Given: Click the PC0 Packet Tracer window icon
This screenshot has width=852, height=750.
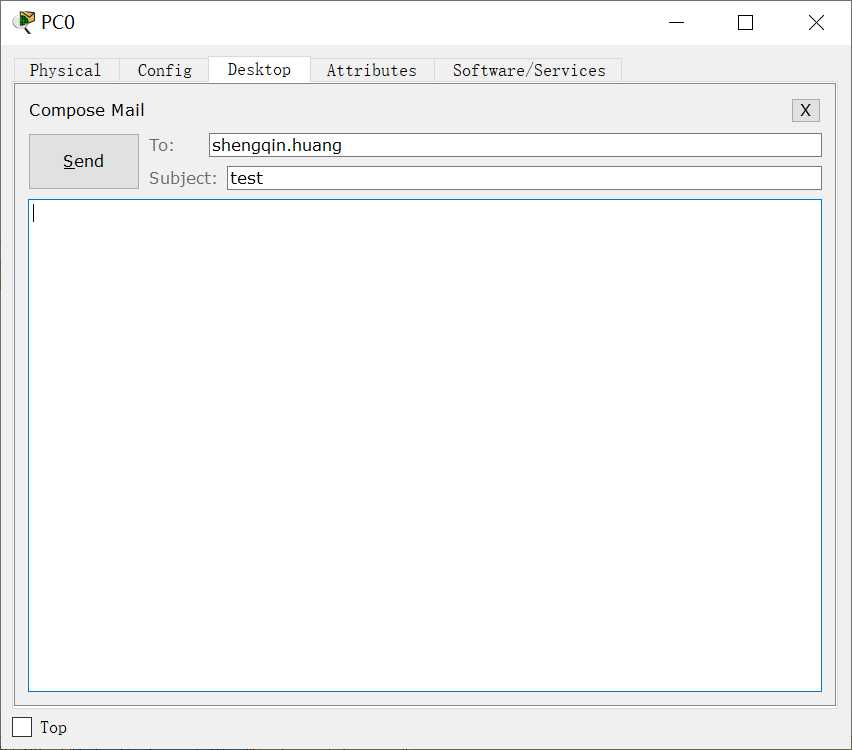Looking at the screenshot, I should coord(23,22).
